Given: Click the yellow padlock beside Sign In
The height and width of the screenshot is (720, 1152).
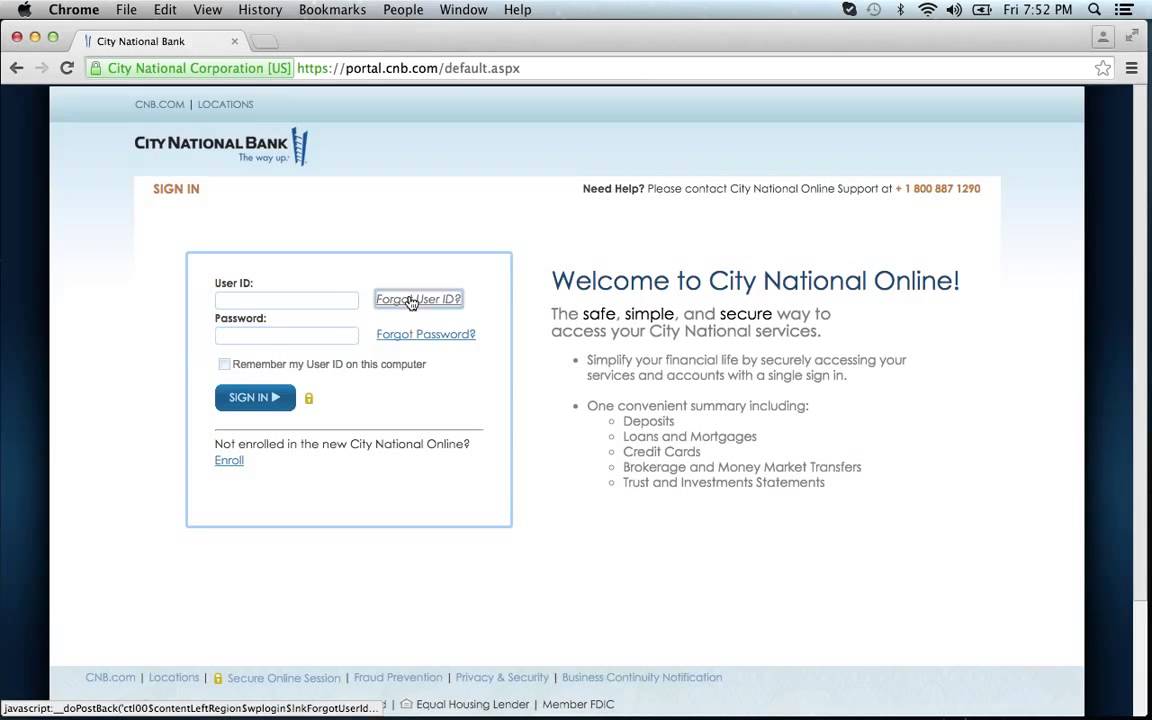Looking at the screenshot, I should [x=309, y=398].
